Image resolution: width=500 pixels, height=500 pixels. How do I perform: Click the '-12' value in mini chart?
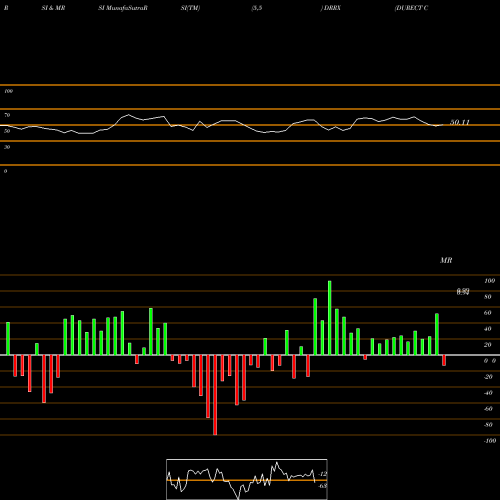(323, 474)
